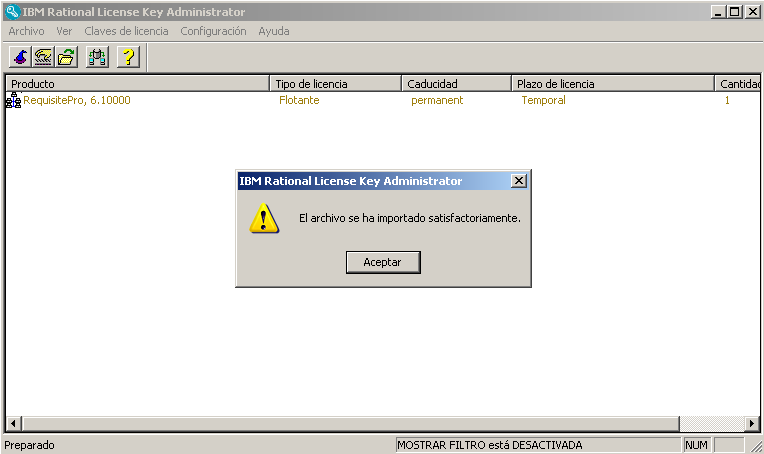Click the Preparado status text
The height and width of the screenshot is (454, 764).
pyautogui.click(x=29, y=445)
